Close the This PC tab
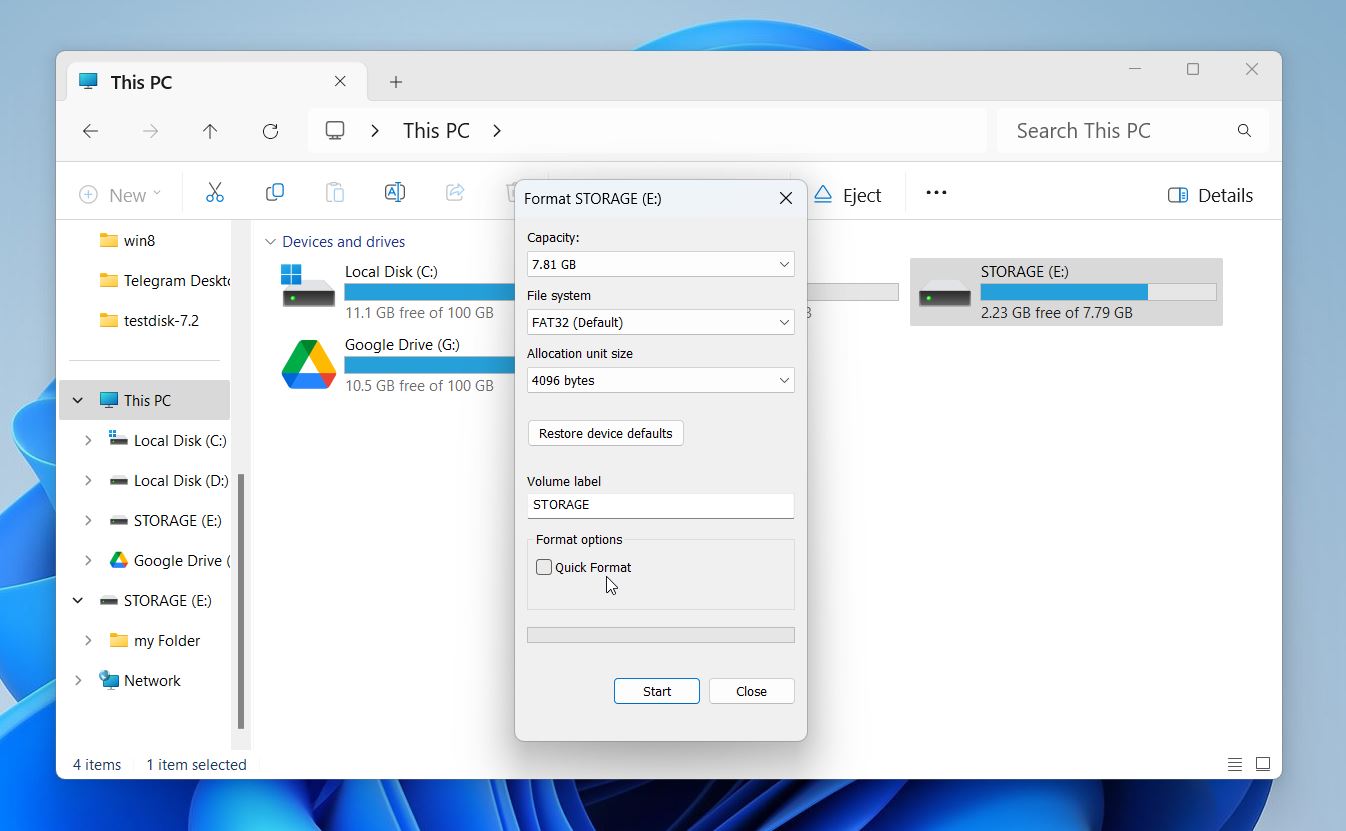The width and height of the screenshot is (1346, 831). click(340, 81)
